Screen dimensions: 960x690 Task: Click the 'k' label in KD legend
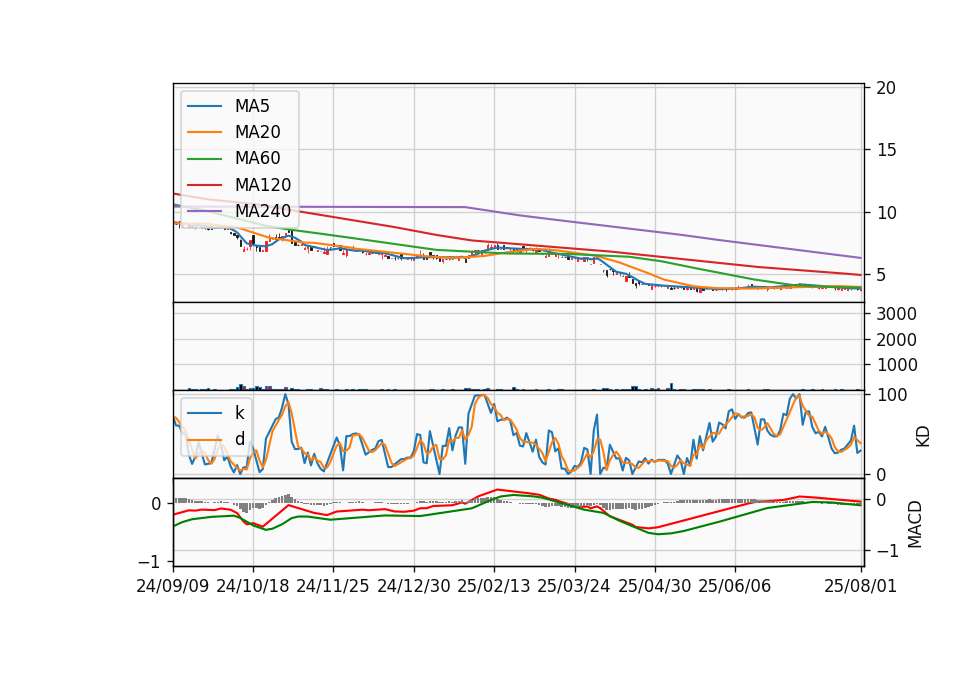tap(239, 413)
